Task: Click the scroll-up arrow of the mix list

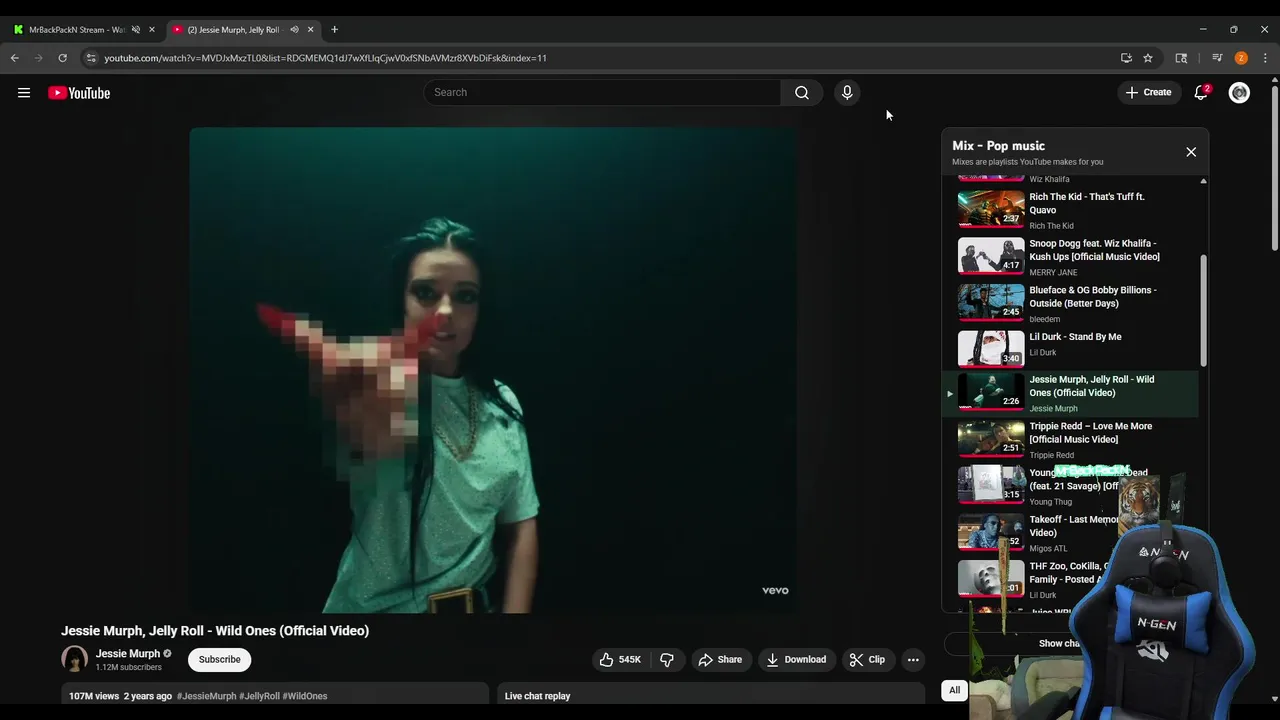Action: click(1203, 181)
